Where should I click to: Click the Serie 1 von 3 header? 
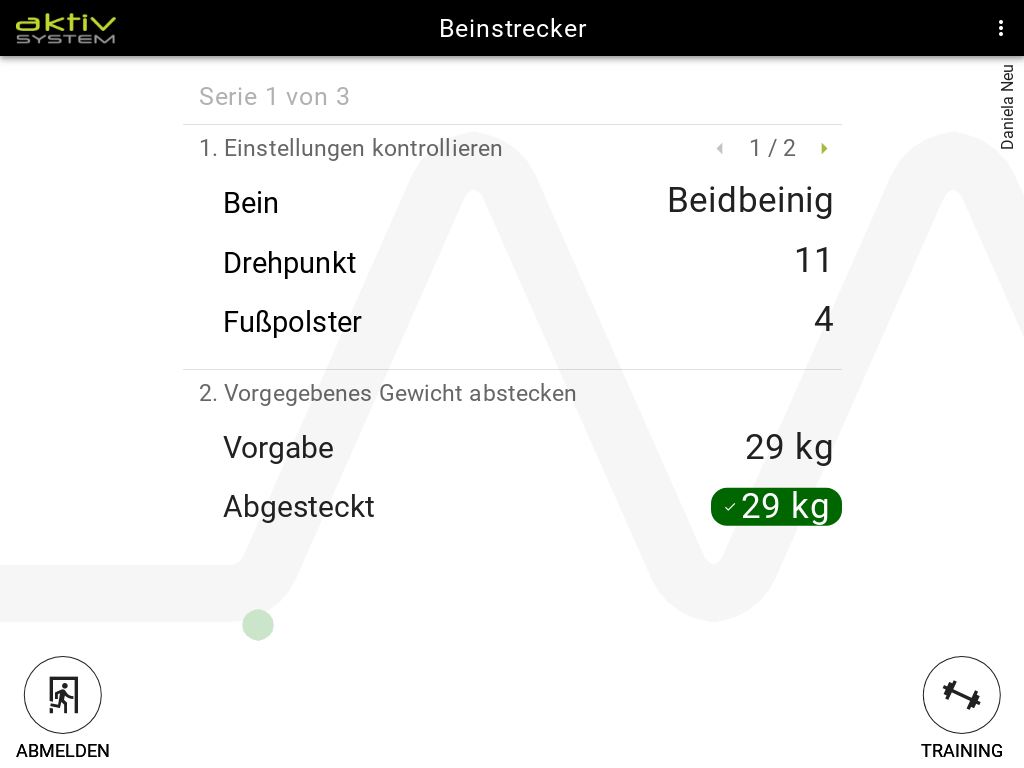click(x=274, y=96)
